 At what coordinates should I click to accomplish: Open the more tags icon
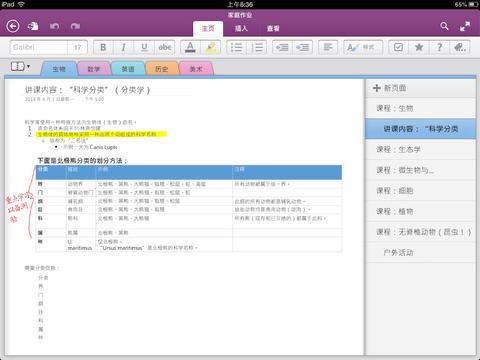coord(460,47)
